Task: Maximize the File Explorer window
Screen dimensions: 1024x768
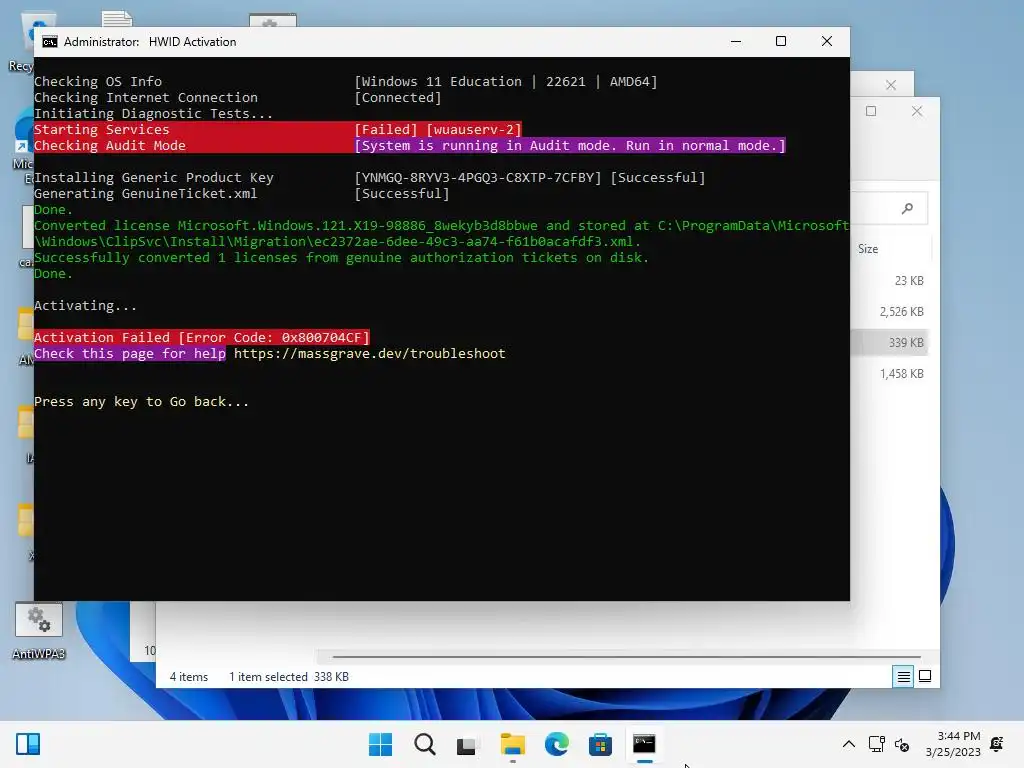Action: point(871,111)
